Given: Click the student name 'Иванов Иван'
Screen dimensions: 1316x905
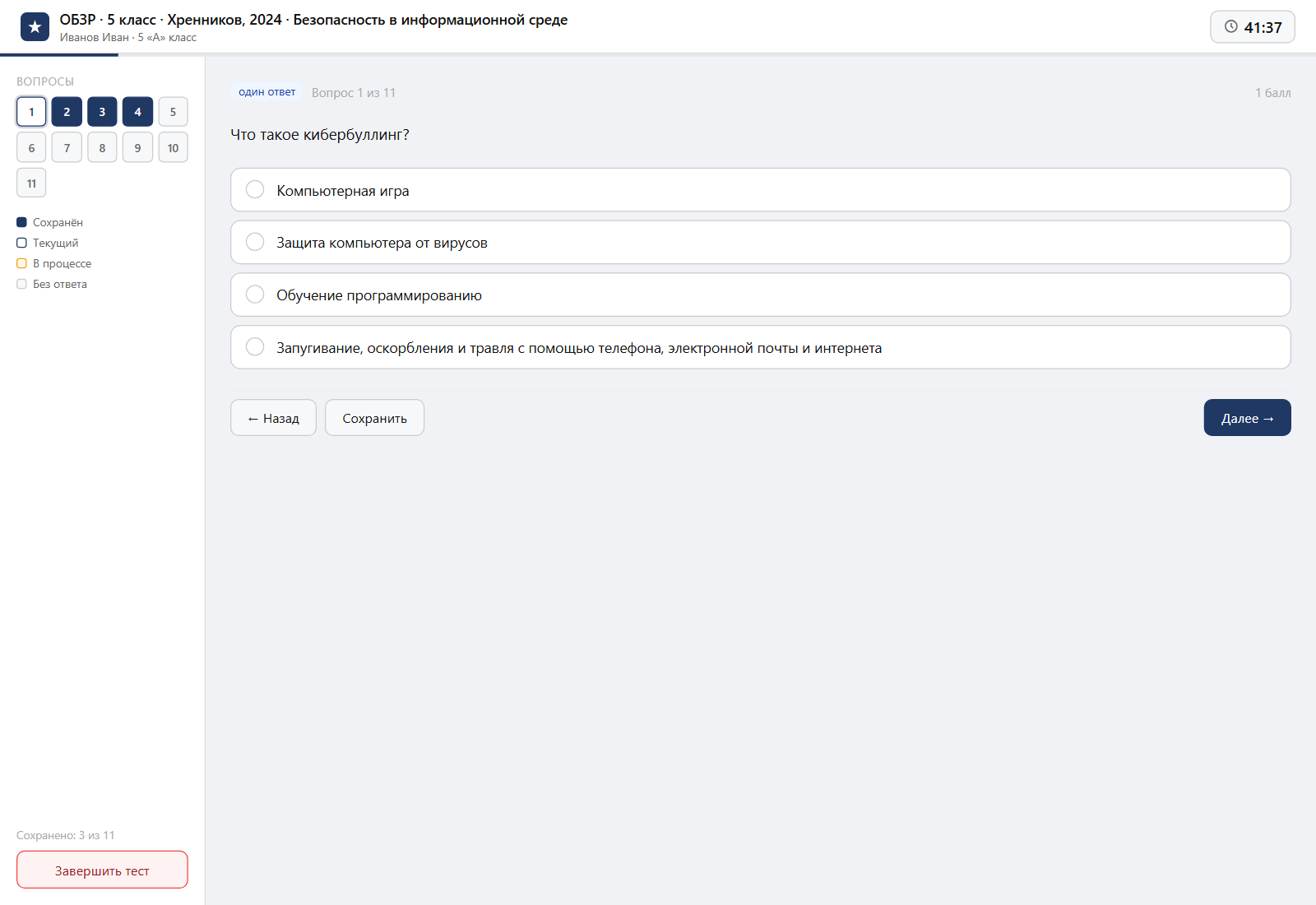Looking at the screenshot, I should 94,37.
